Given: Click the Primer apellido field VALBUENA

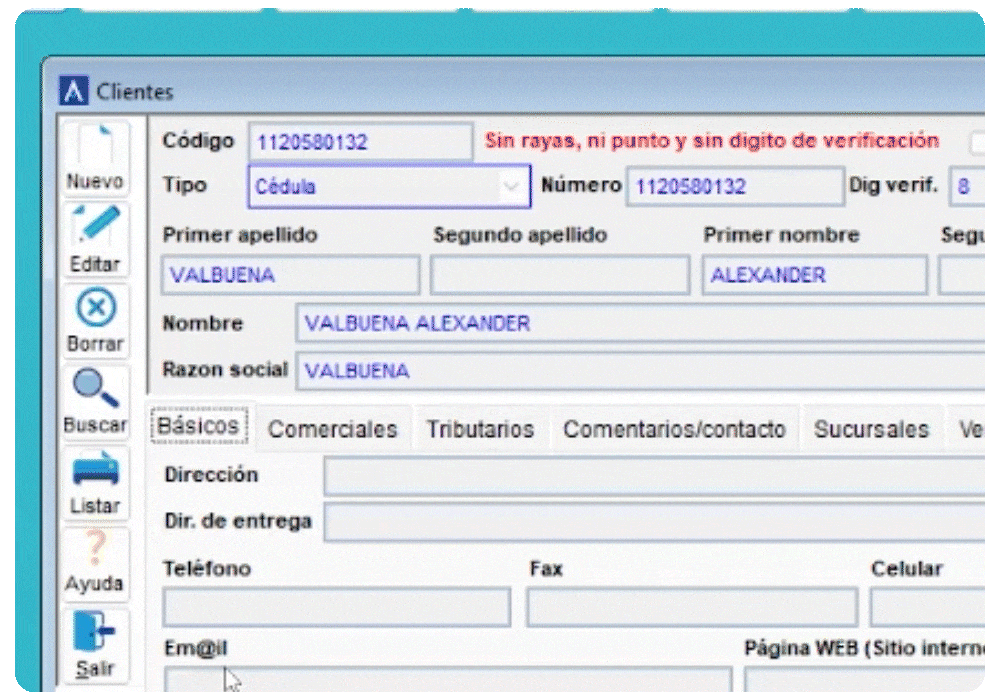Looking at the screenshot, I should [290, 275].
